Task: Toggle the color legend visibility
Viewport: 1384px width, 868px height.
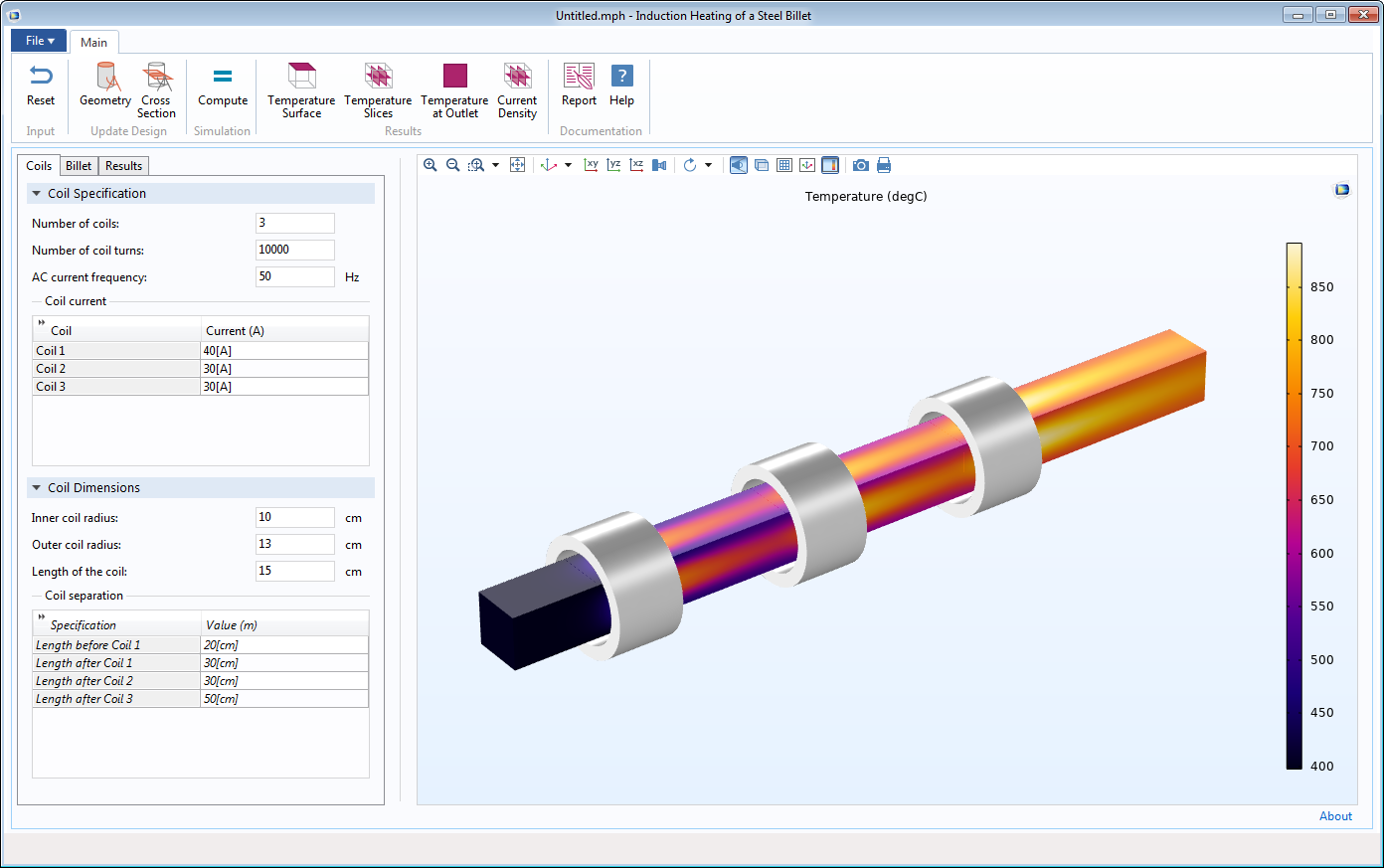Action: coord(830,164)
